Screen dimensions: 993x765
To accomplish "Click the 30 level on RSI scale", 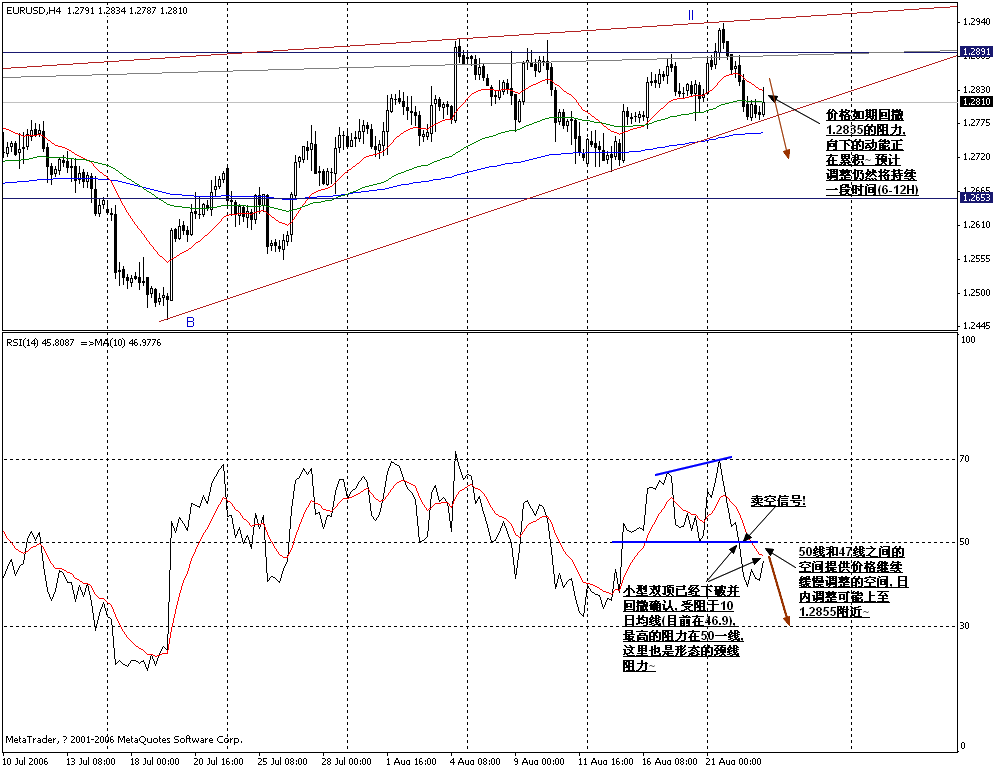I will (x=965, y=626).
